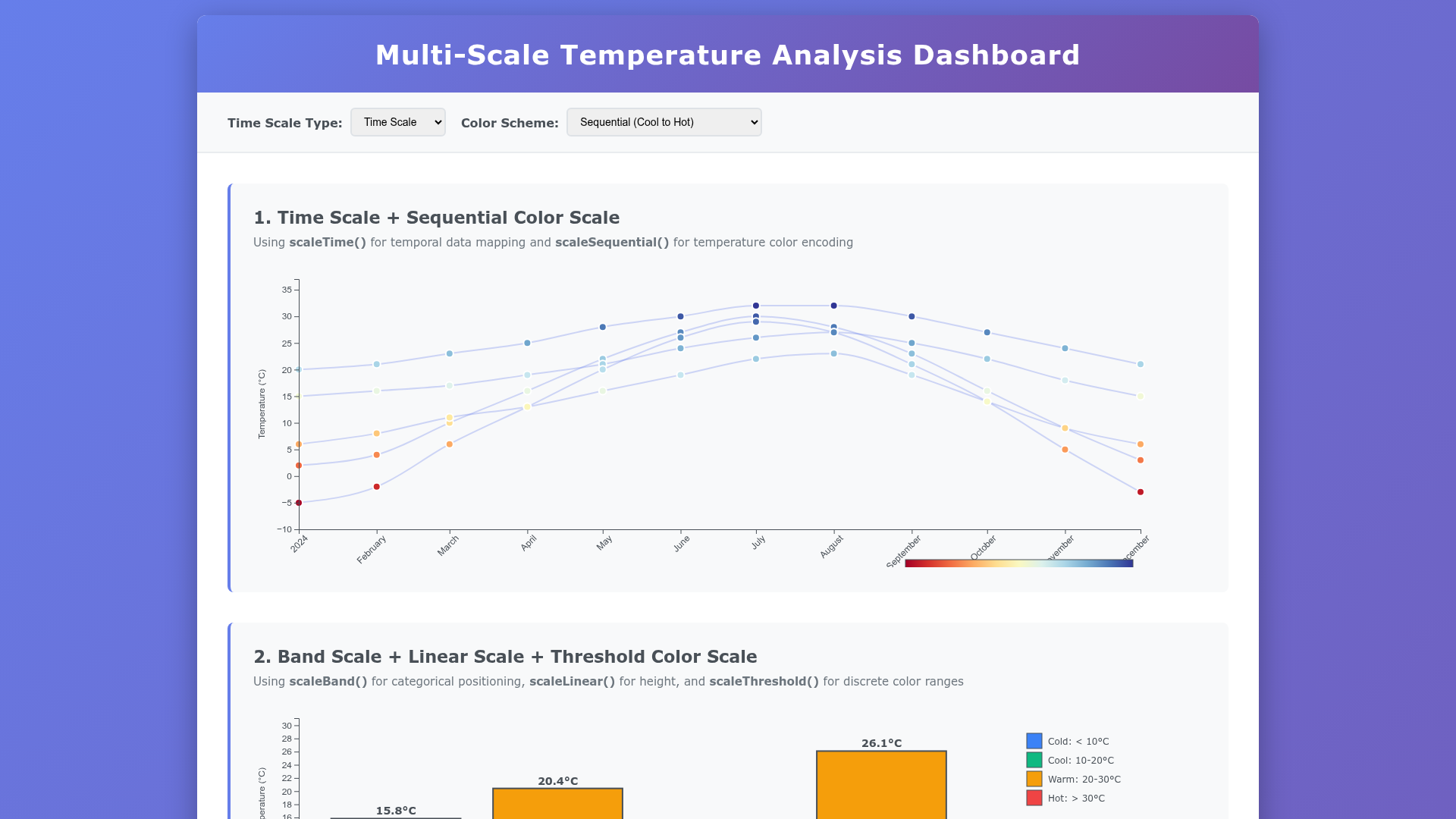The width and height of the screenshot is (1456, 819).
Task: Click the blue Cold legend swatch
Action: tap(1034, 741)
